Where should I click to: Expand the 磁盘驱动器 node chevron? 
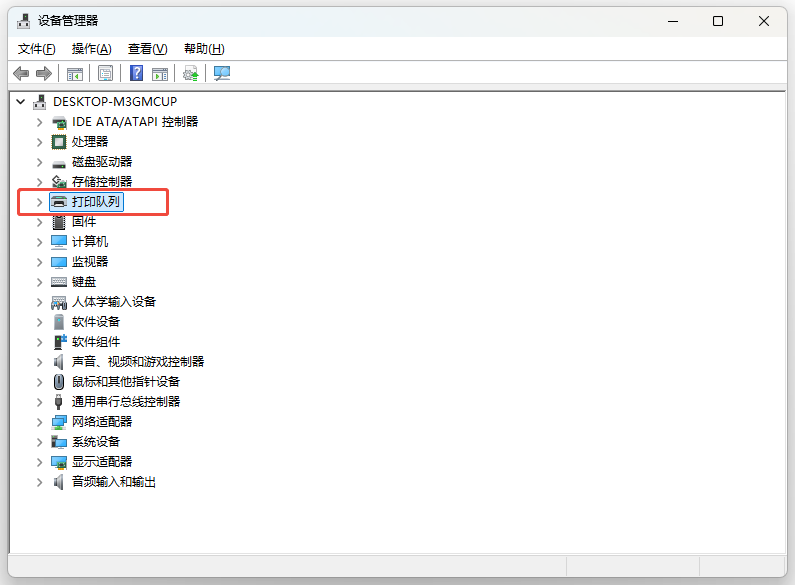point(40,162)
